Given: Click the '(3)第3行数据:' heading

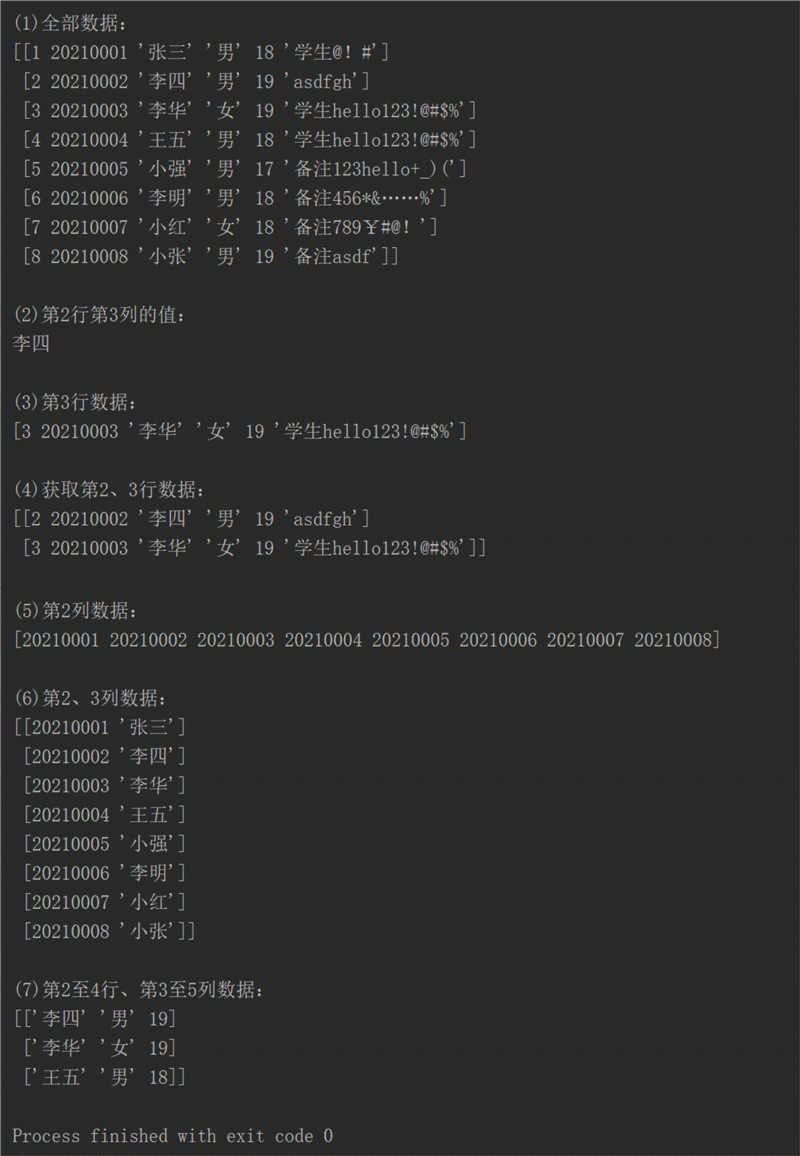Looking at the screenshot, I should (x=76, y=403).
